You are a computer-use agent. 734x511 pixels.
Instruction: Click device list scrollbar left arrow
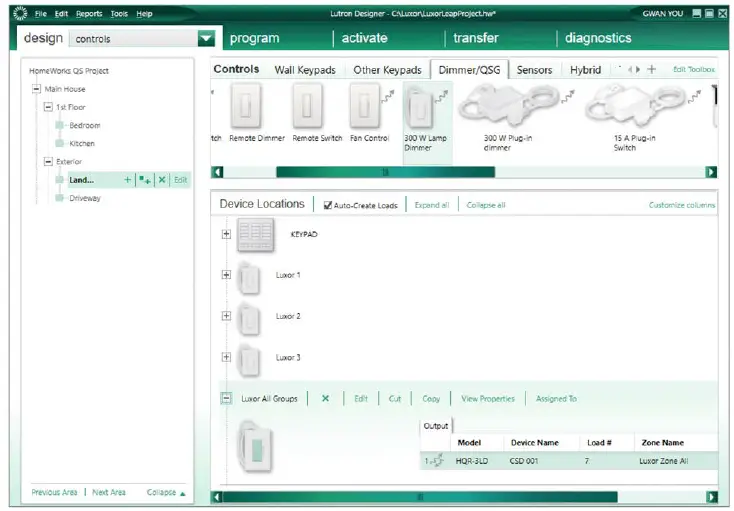(217, 497)
